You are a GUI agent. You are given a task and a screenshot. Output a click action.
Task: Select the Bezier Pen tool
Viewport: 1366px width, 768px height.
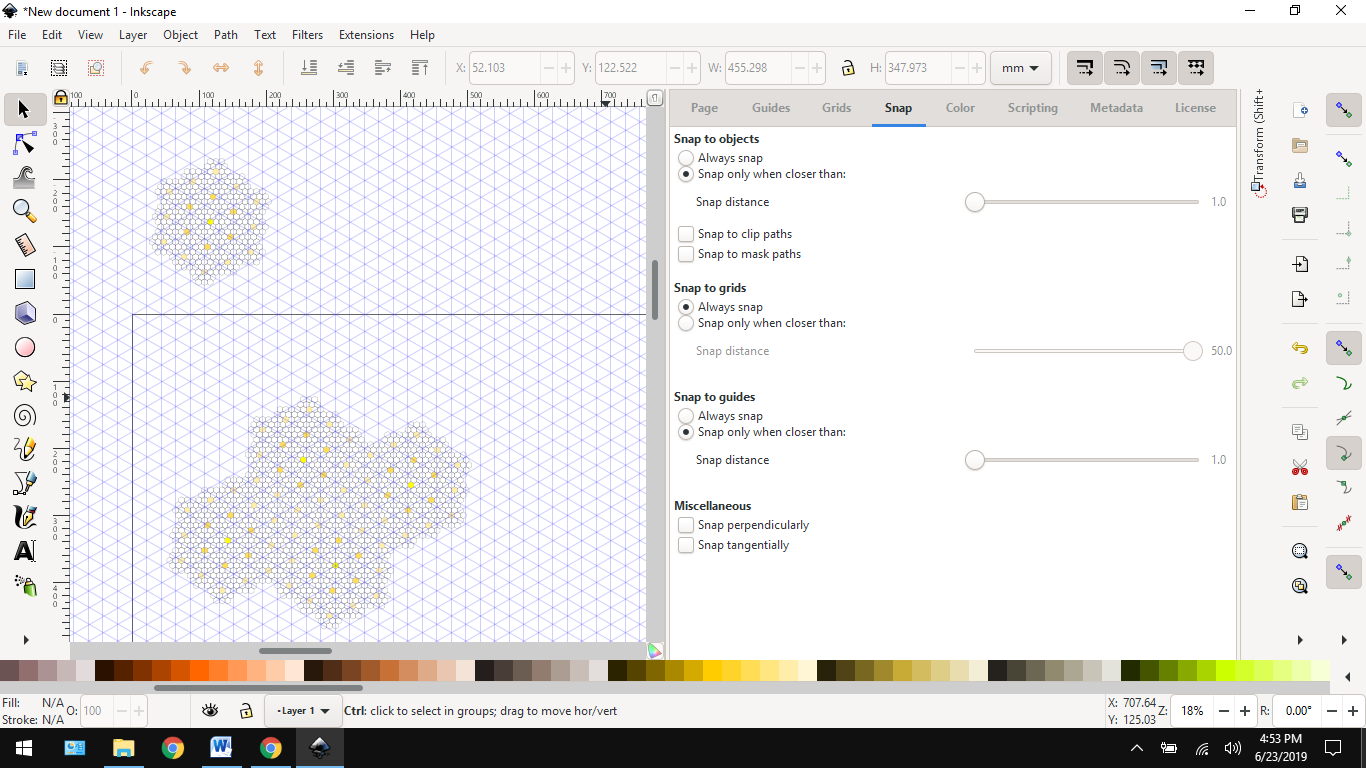click(x=25, y=483)
